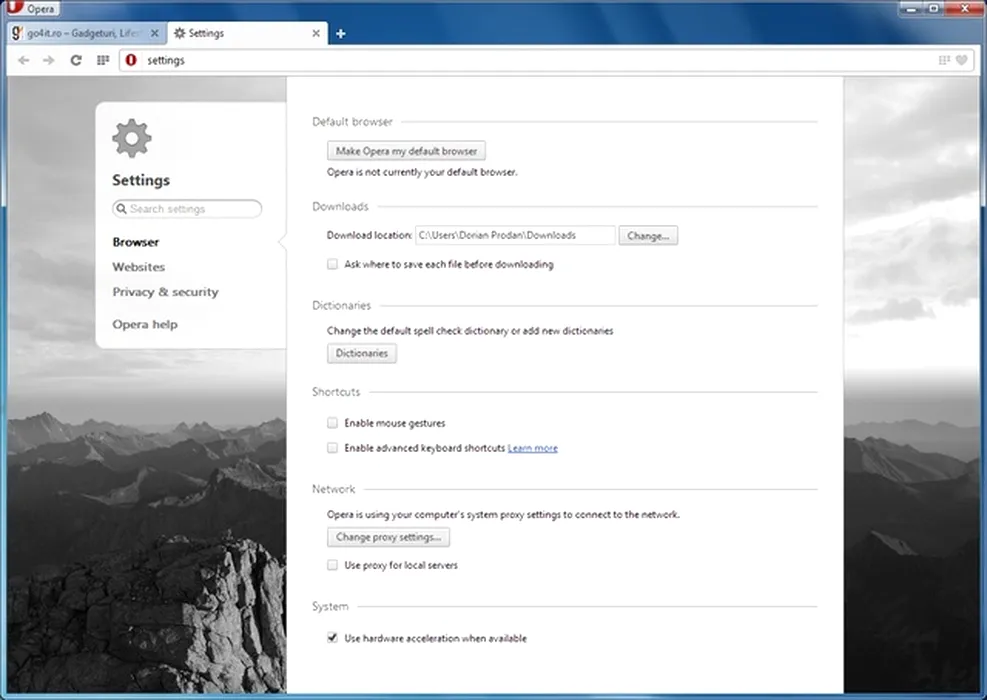Image resolution: width=987 pixels, height=700 pixels.
Task: Go back using the back arrow
Action: tap(24, 60)
